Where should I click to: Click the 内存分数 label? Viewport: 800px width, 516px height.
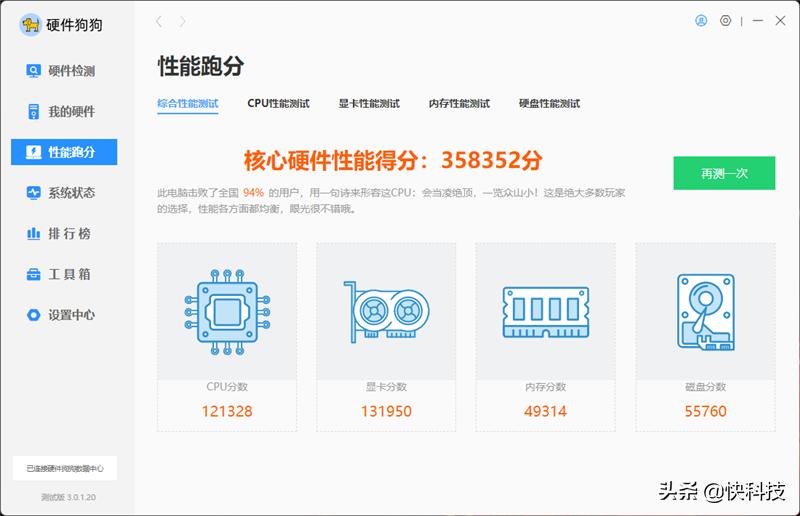(x=545, y=387)
